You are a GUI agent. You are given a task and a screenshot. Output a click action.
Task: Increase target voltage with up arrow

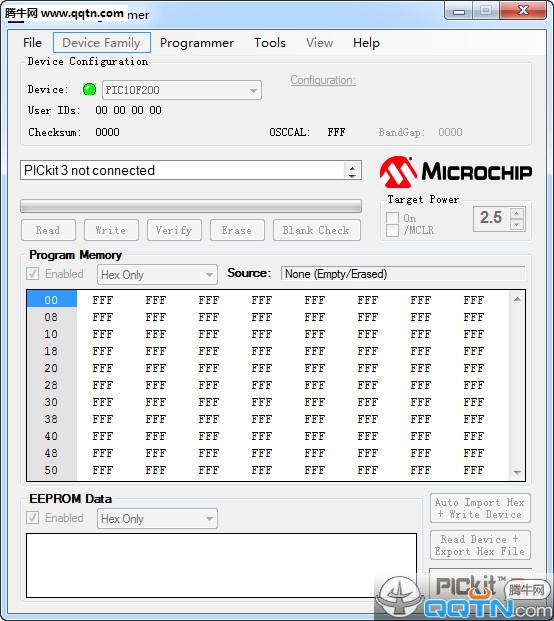[x=516, y=213]
